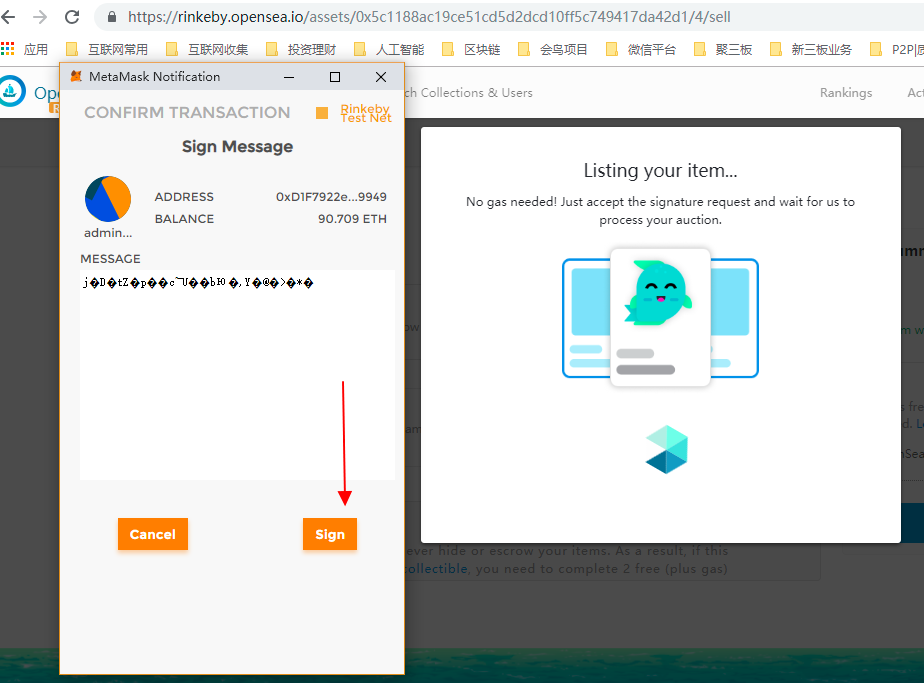The width and height of the screenshot is (924, 683).
Task: Open the 应用 apps grid icon
Action: click(x=8, y=49)
